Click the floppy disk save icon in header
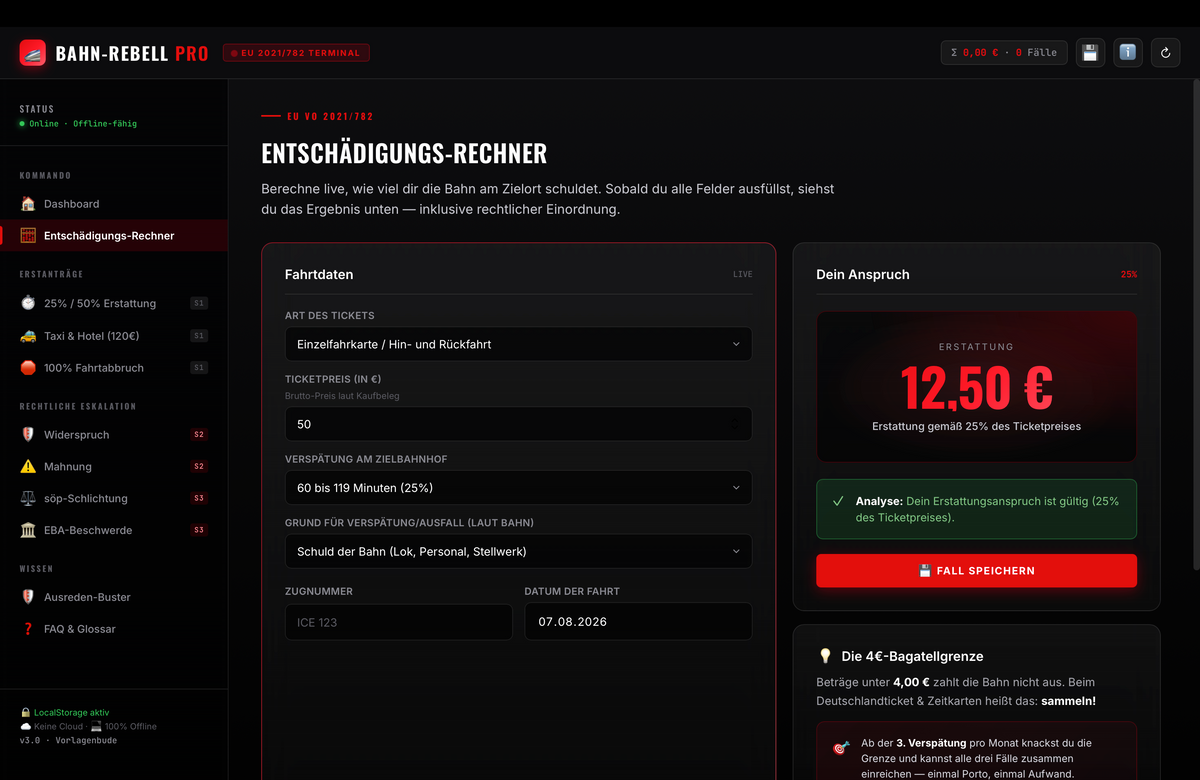Viewport: 1200px width, 780px height. click(x=1090, y=53)
